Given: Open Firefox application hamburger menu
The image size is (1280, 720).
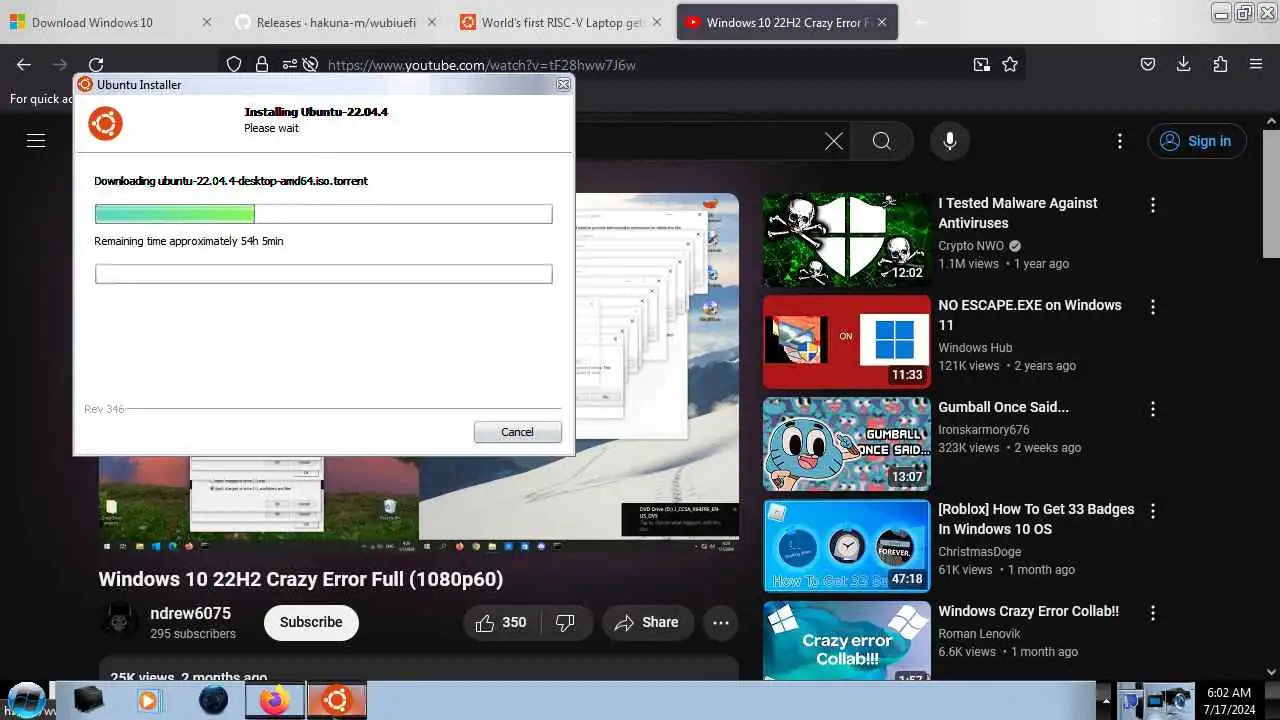Looking at the screenshot, I should tap(1256, 64).
